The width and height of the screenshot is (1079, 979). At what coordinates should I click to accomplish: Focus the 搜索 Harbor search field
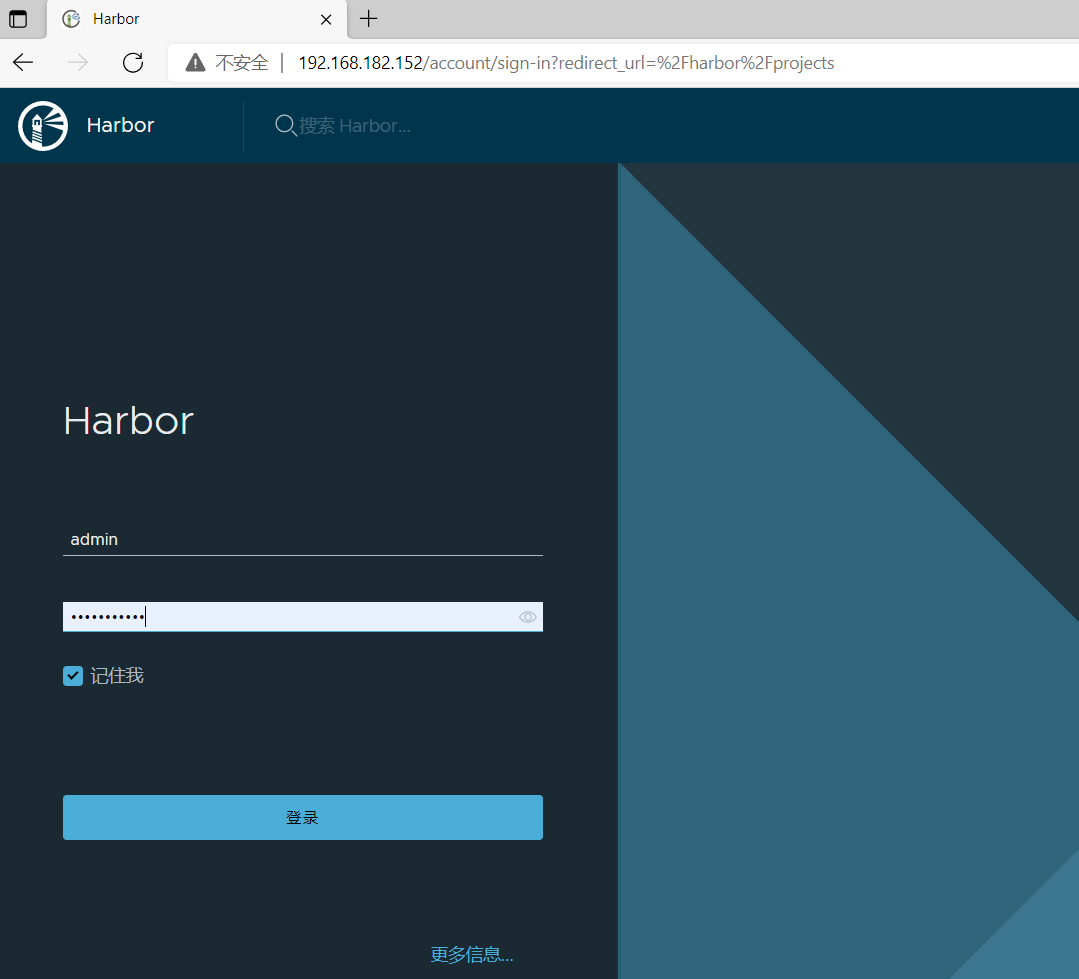pos(354,125)
